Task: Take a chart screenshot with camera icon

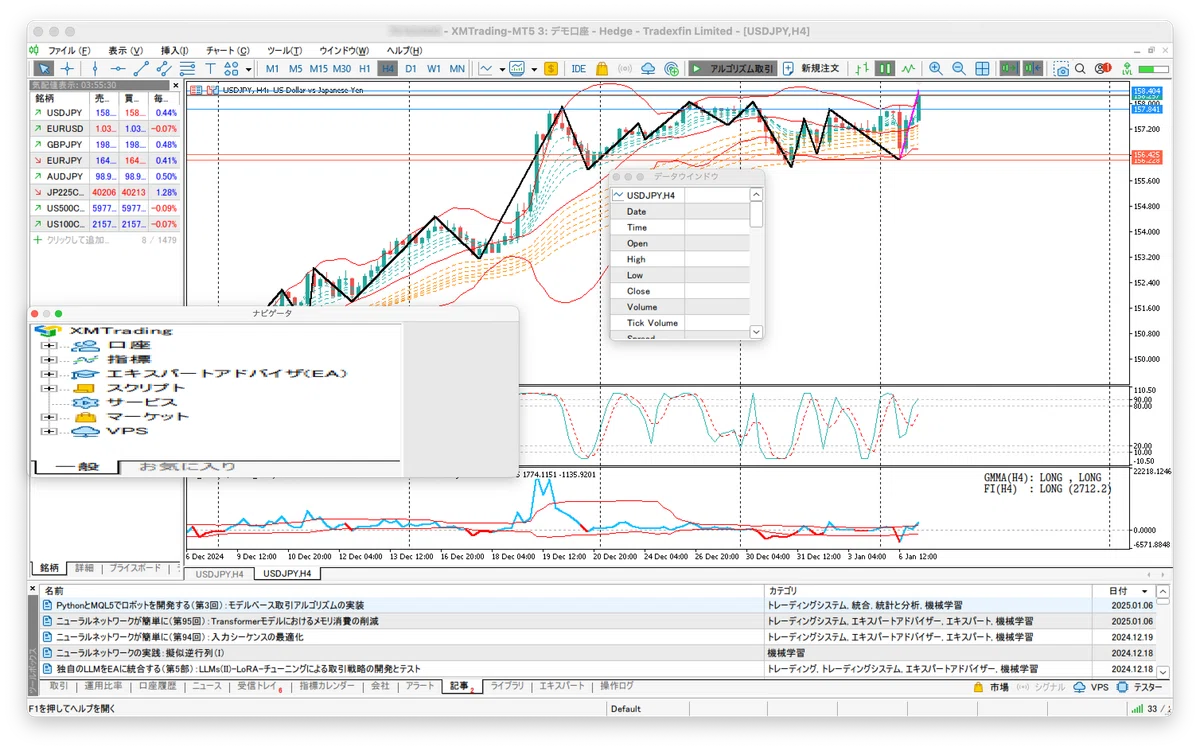Action: [1062, 69]
